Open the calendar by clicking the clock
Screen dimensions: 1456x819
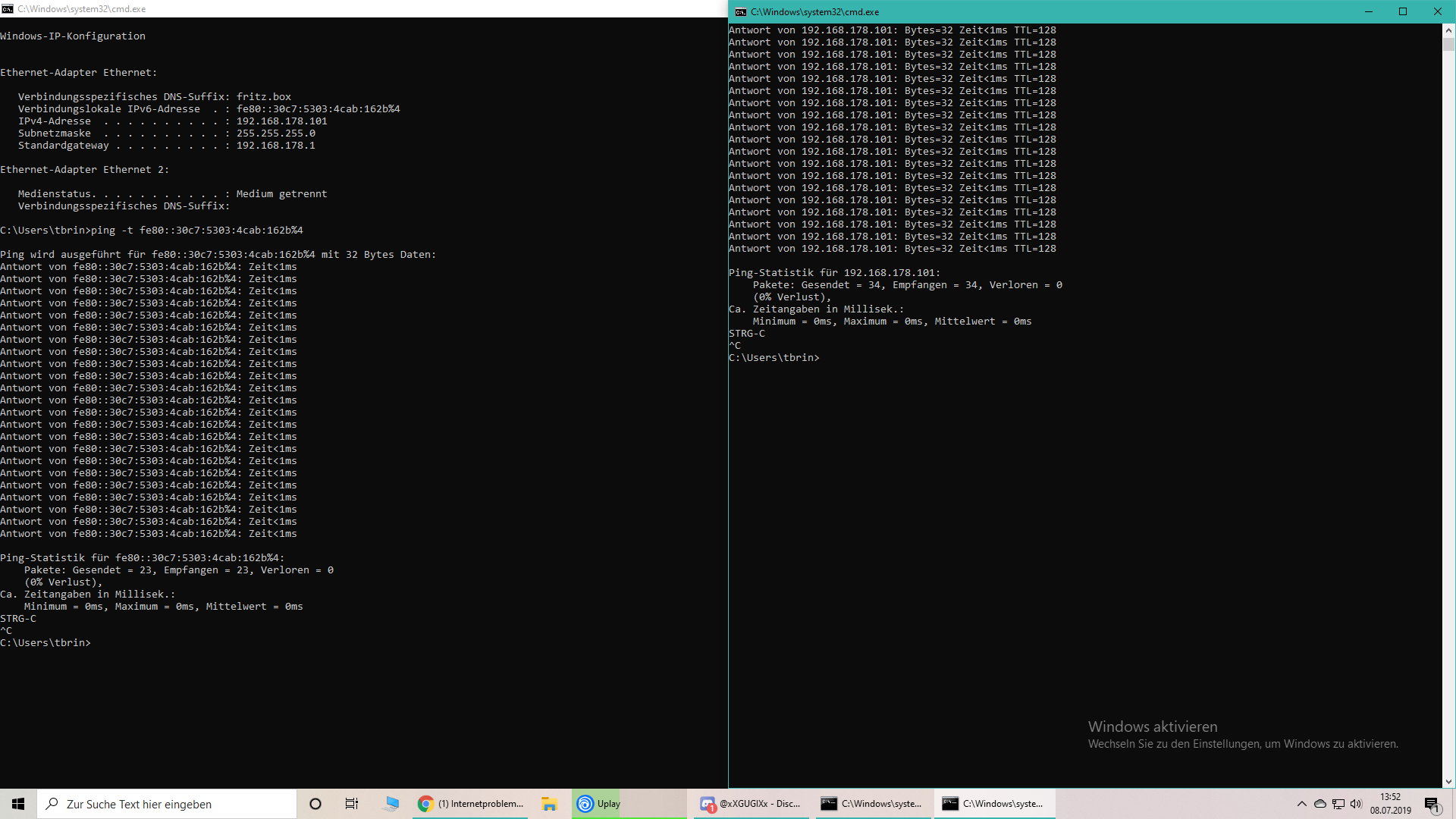[1390, 803]
